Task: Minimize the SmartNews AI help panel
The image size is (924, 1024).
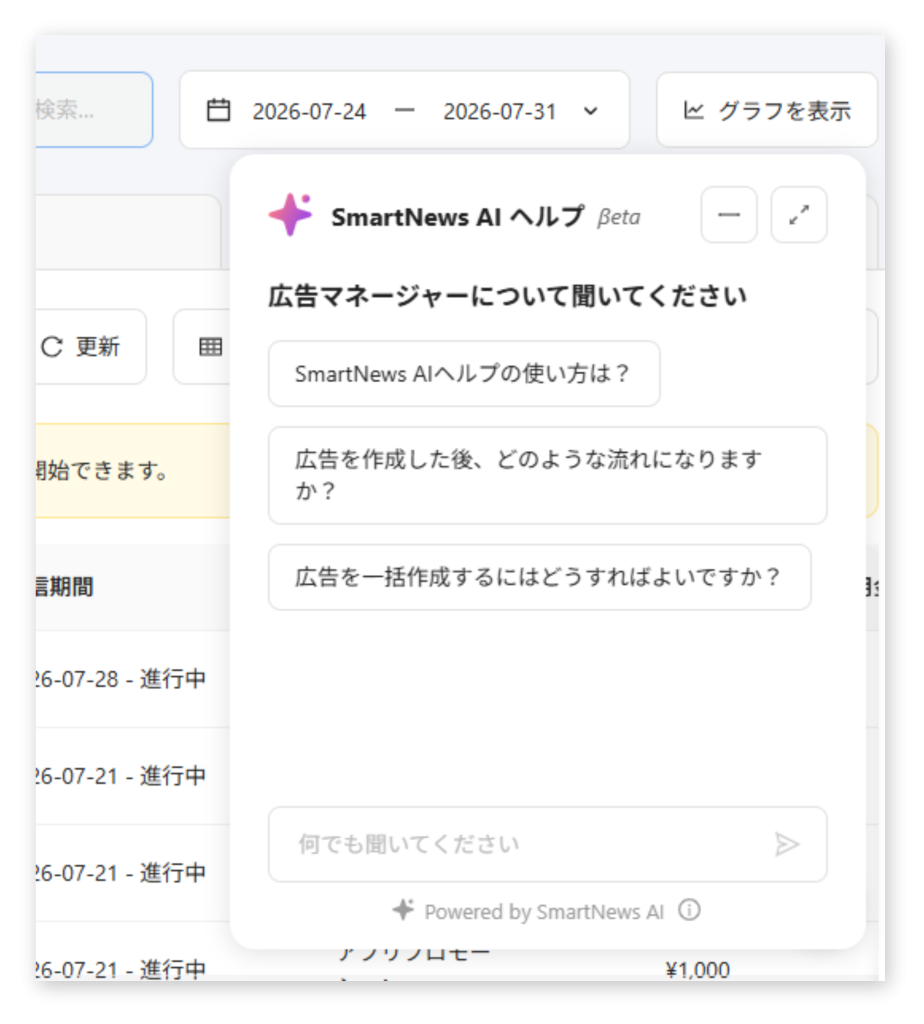Action: [x=729, y=215]
